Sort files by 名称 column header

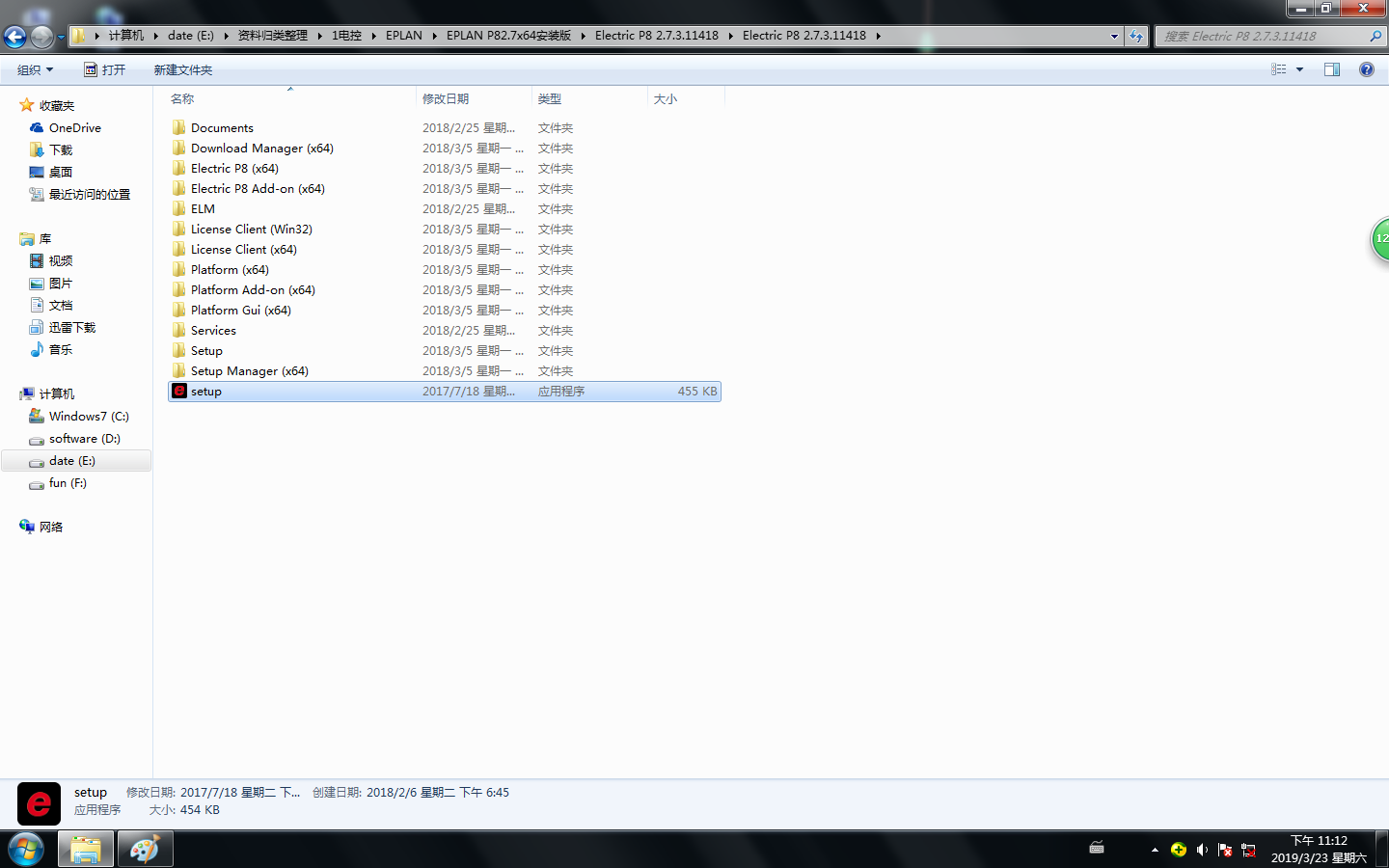(182, 99)
